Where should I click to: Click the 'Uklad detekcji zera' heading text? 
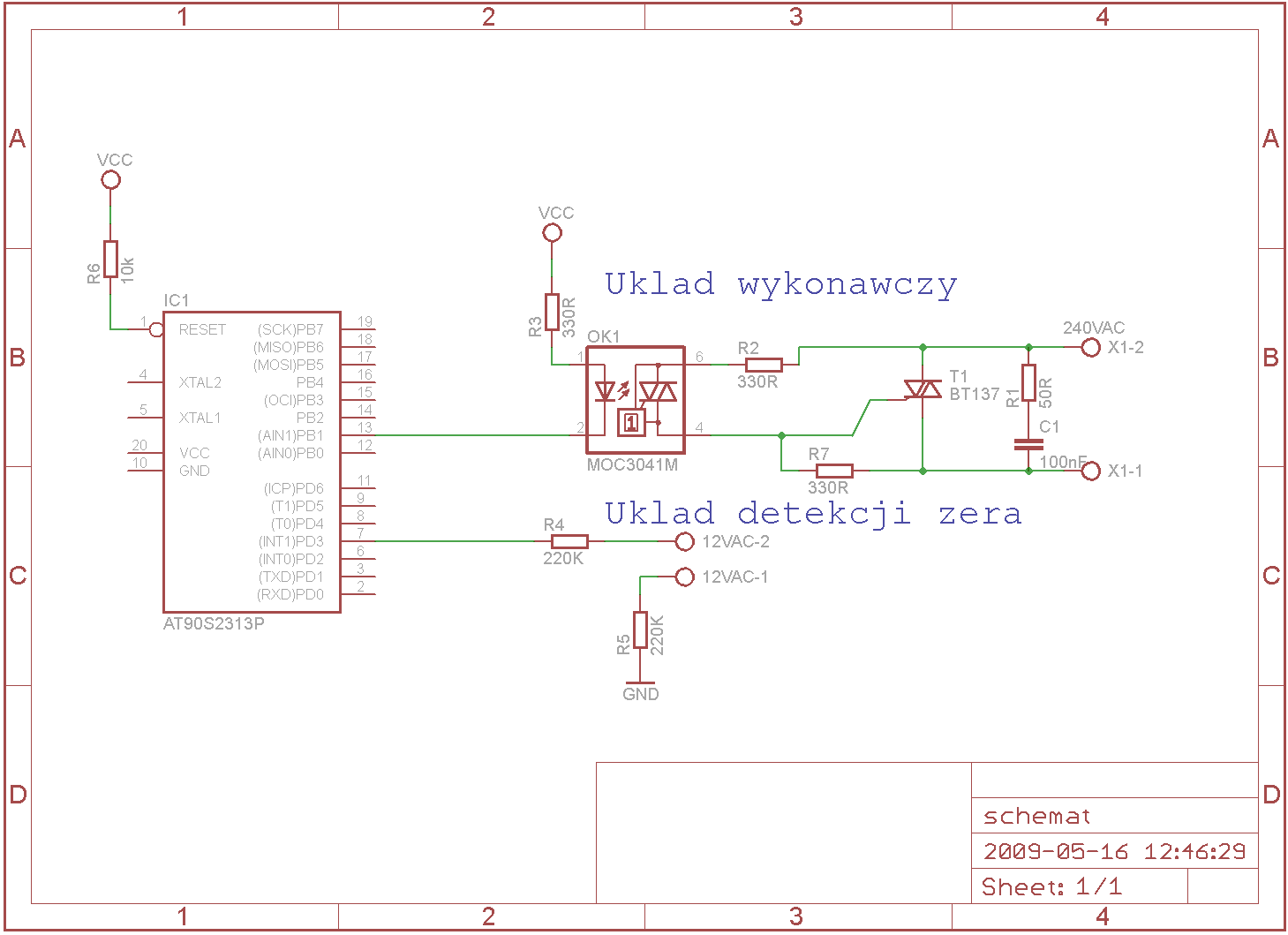coord(813,513)
